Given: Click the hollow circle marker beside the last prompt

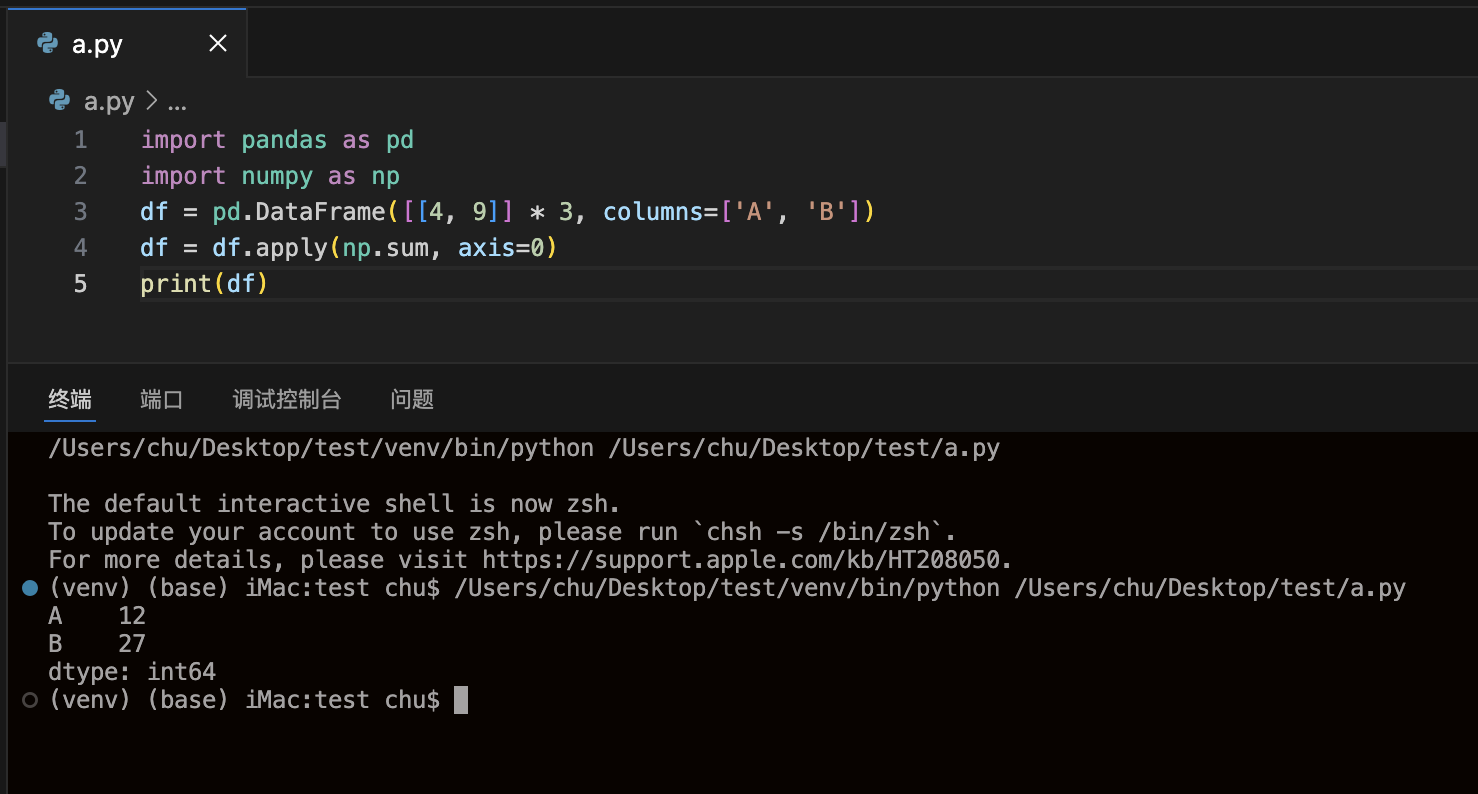Looking at the screenshot, I should click(30, 700).
